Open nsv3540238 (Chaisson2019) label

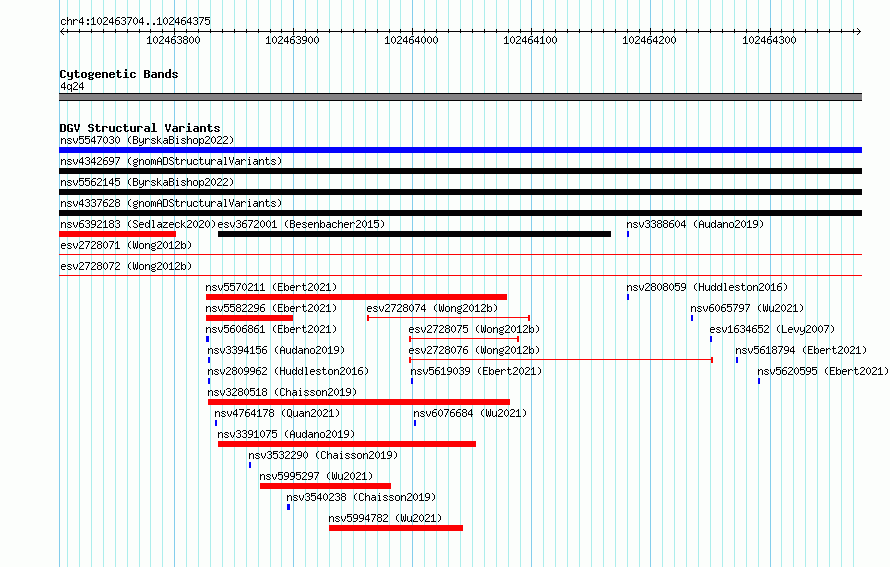[361, 497]
